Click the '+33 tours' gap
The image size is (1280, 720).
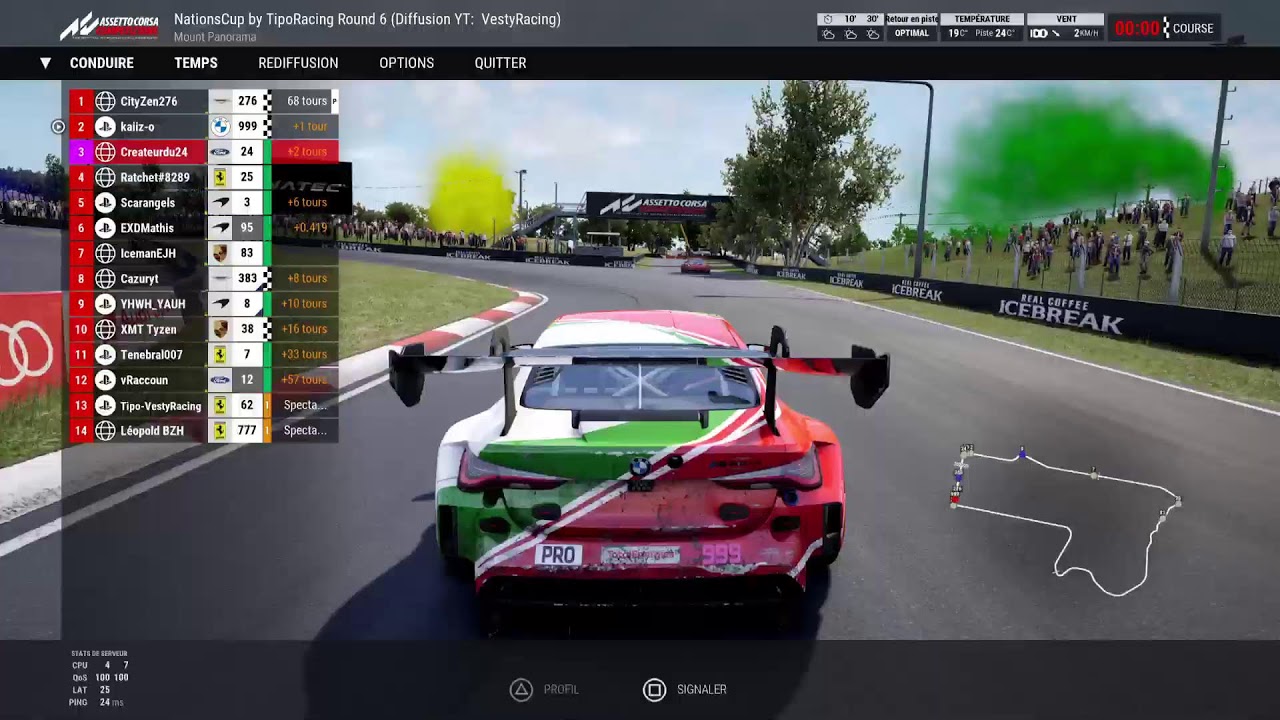click(304, 354)
